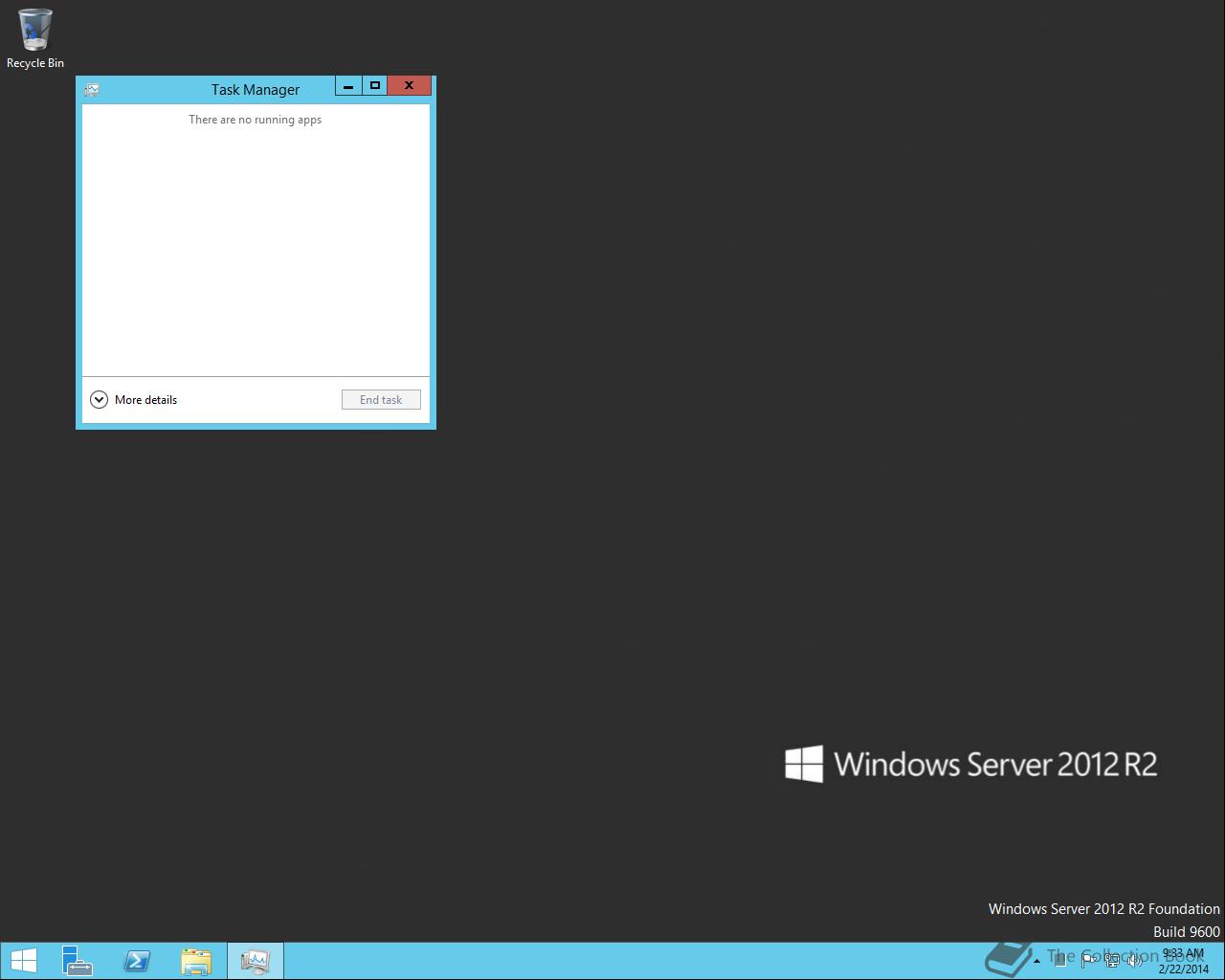Open the volume speaker tray icon
The width and height of the screenshot is (1225, 980).
(1135, 960)
